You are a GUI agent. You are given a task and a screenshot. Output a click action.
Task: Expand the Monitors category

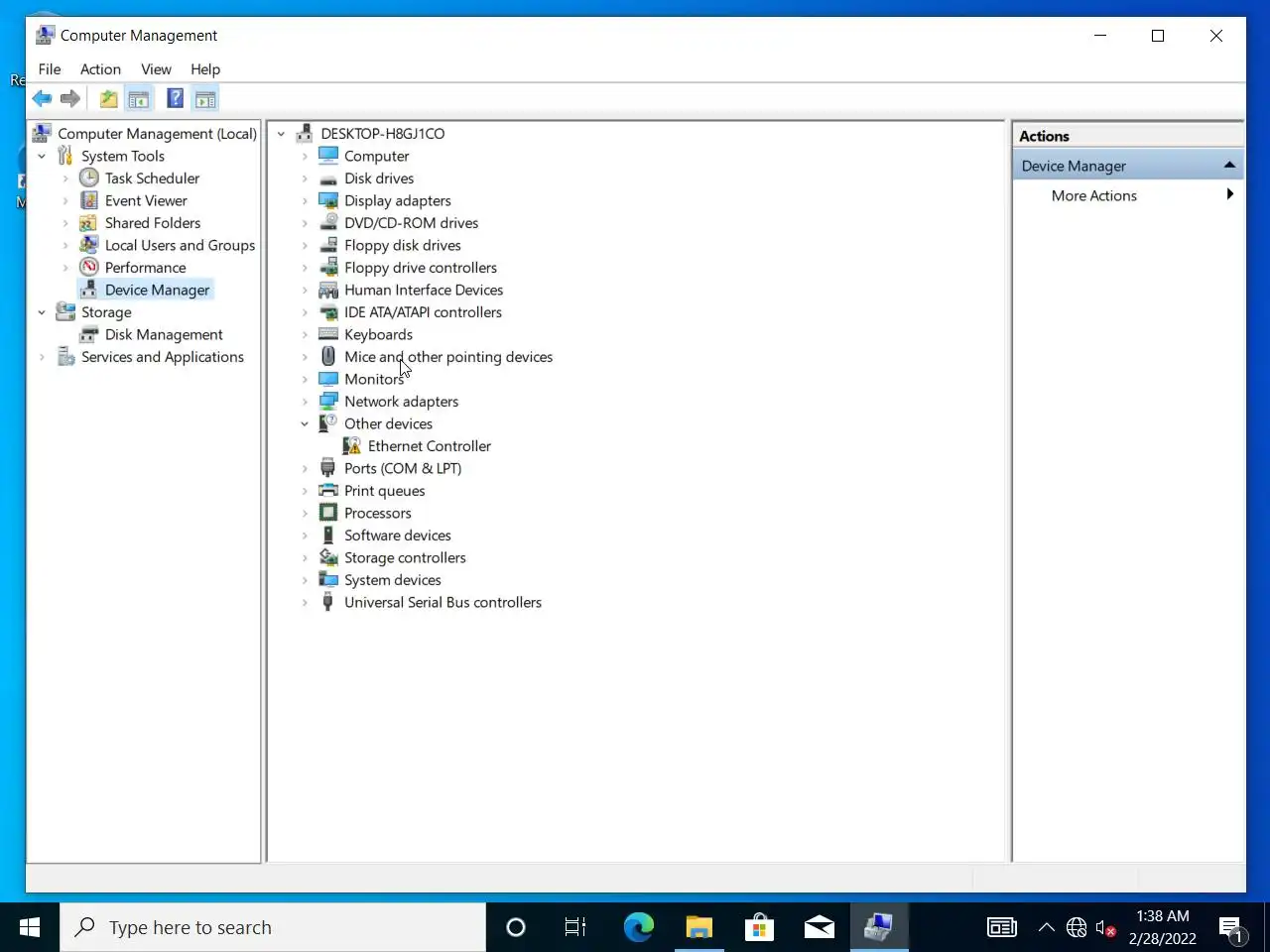tap(305, 379)
